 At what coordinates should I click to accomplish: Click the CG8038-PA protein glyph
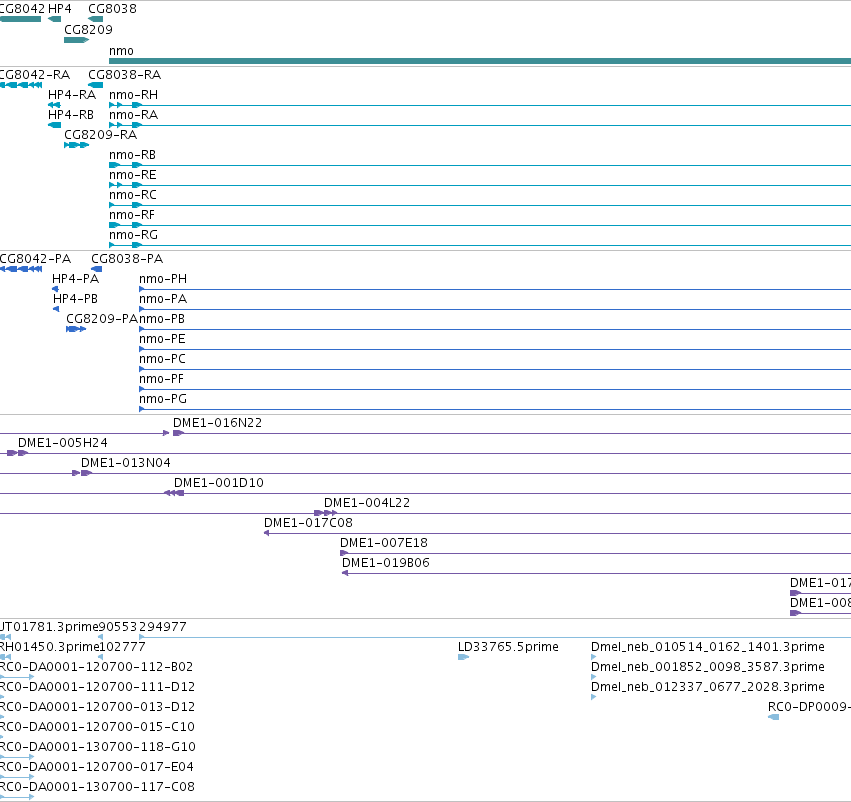[97, 269]
